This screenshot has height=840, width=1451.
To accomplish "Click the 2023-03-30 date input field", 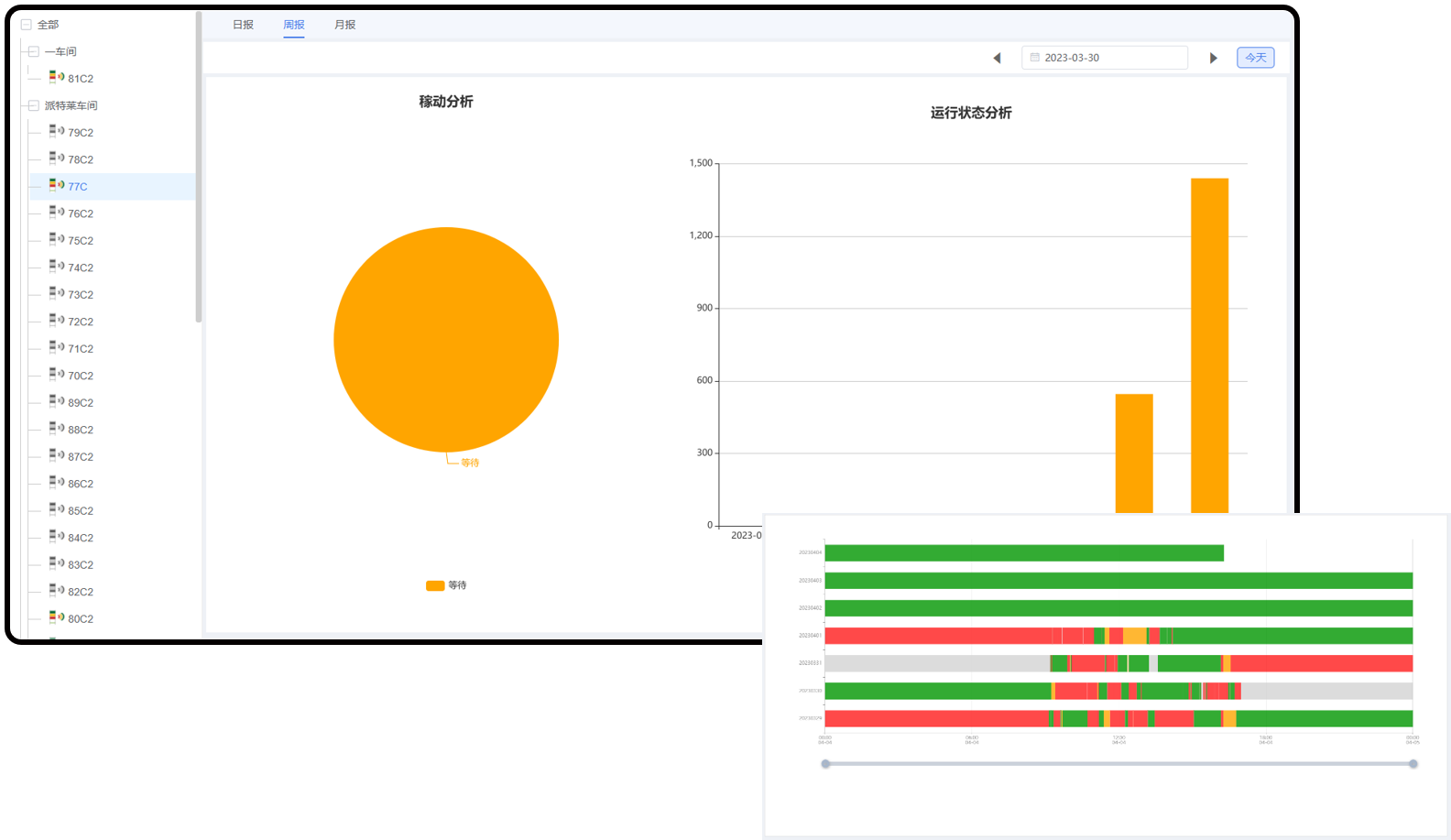I will click(1108, 58).
